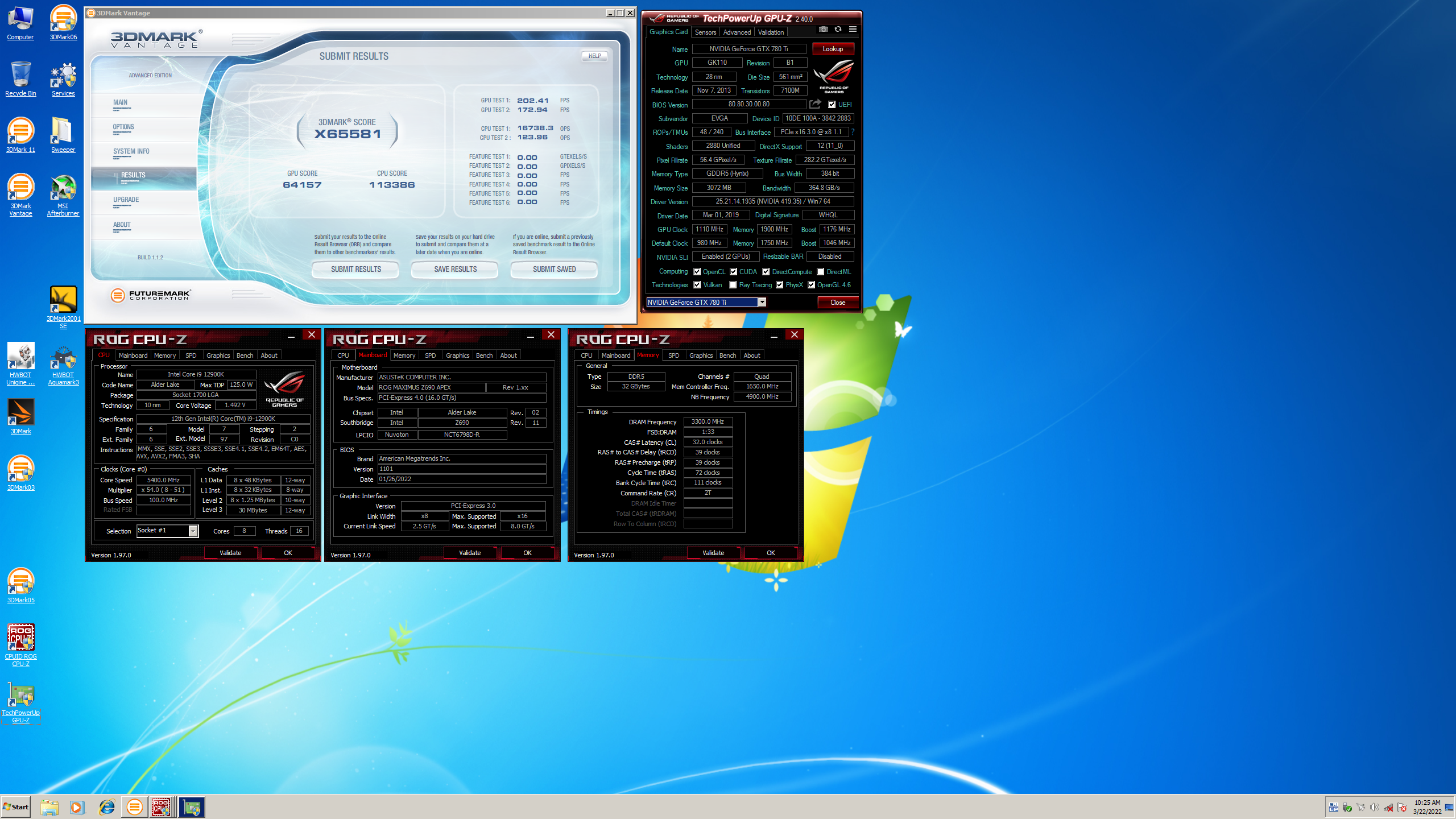Image resolution: width=1456 pixels, height=819 pixels.
Task: Click volume speaker icon in system tray
Action: coord(1374,808)
